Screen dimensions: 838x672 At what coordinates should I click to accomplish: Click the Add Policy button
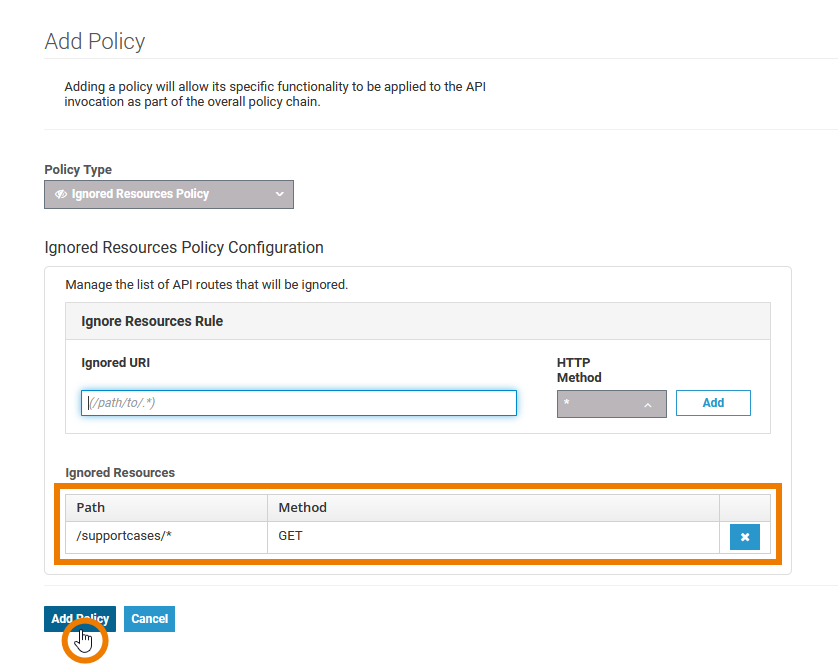pos(80,619)
